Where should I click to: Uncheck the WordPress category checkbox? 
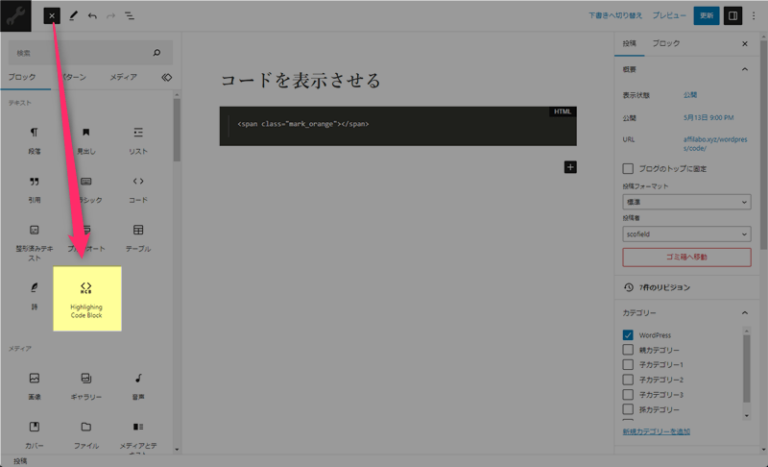tap(628, 335)
